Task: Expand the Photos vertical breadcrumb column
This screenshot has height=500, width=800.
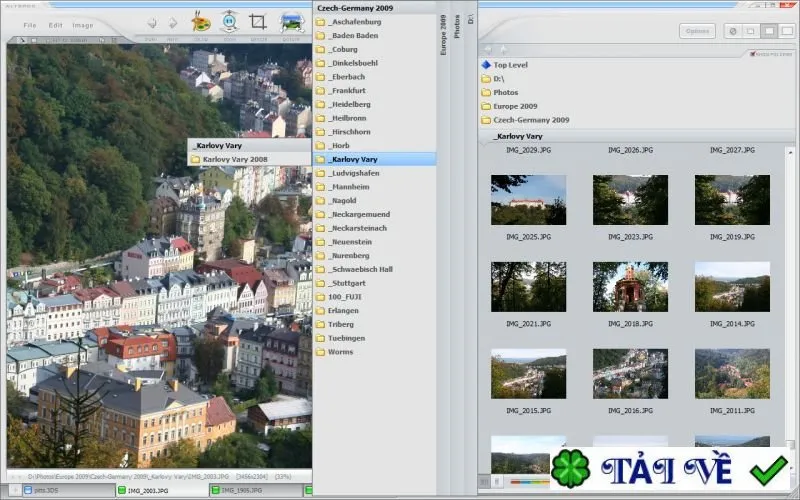Action: pos(457,27)
